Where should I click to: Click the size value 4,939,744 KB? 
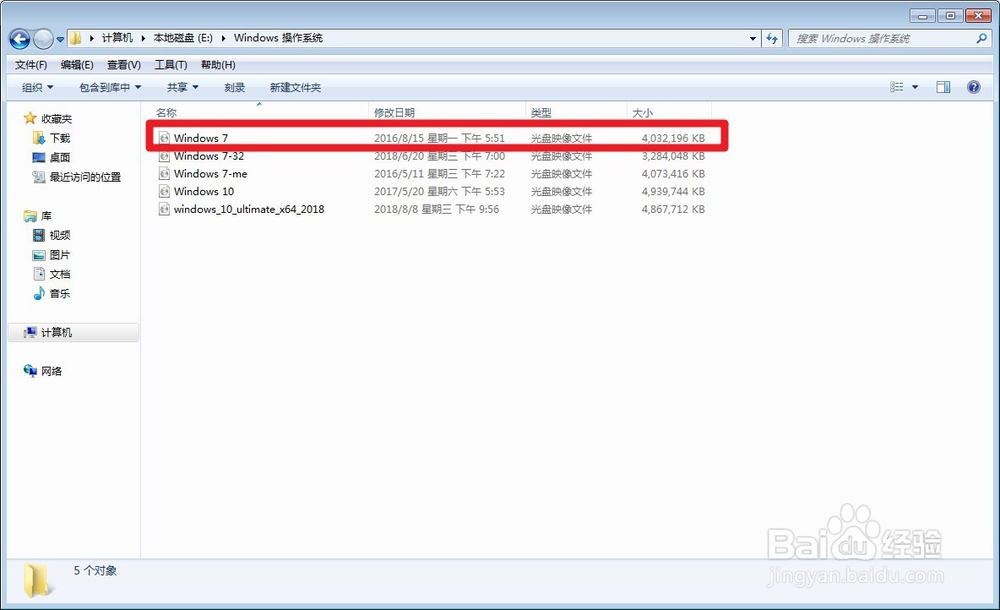[x=673, y=191]
